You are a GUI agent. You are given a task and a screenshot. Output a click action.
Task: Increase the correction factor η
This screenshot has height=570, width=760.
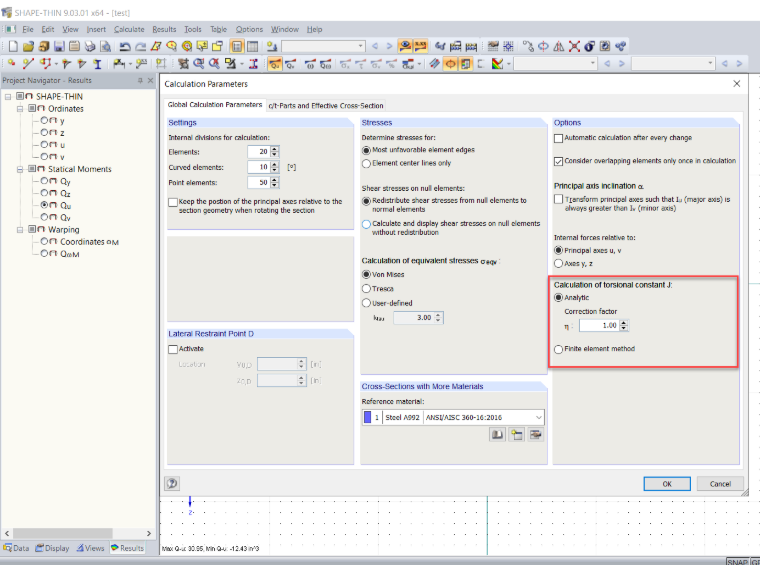624,323
